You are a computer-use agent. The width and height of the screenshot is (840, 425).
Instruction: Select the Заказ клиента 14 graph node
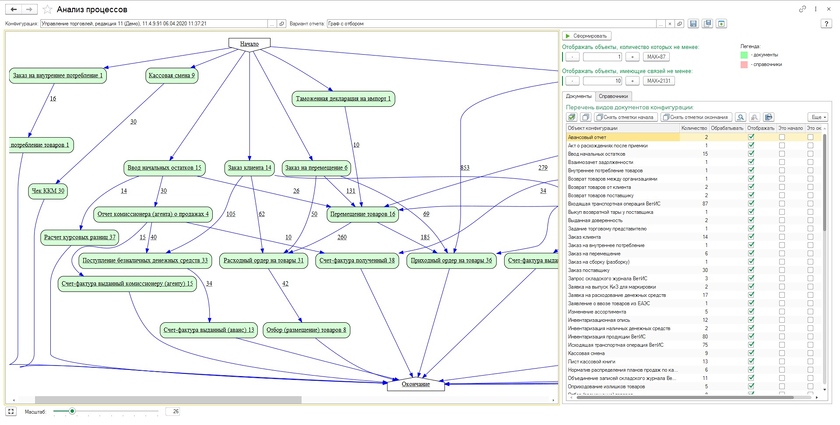coord(249,167)
